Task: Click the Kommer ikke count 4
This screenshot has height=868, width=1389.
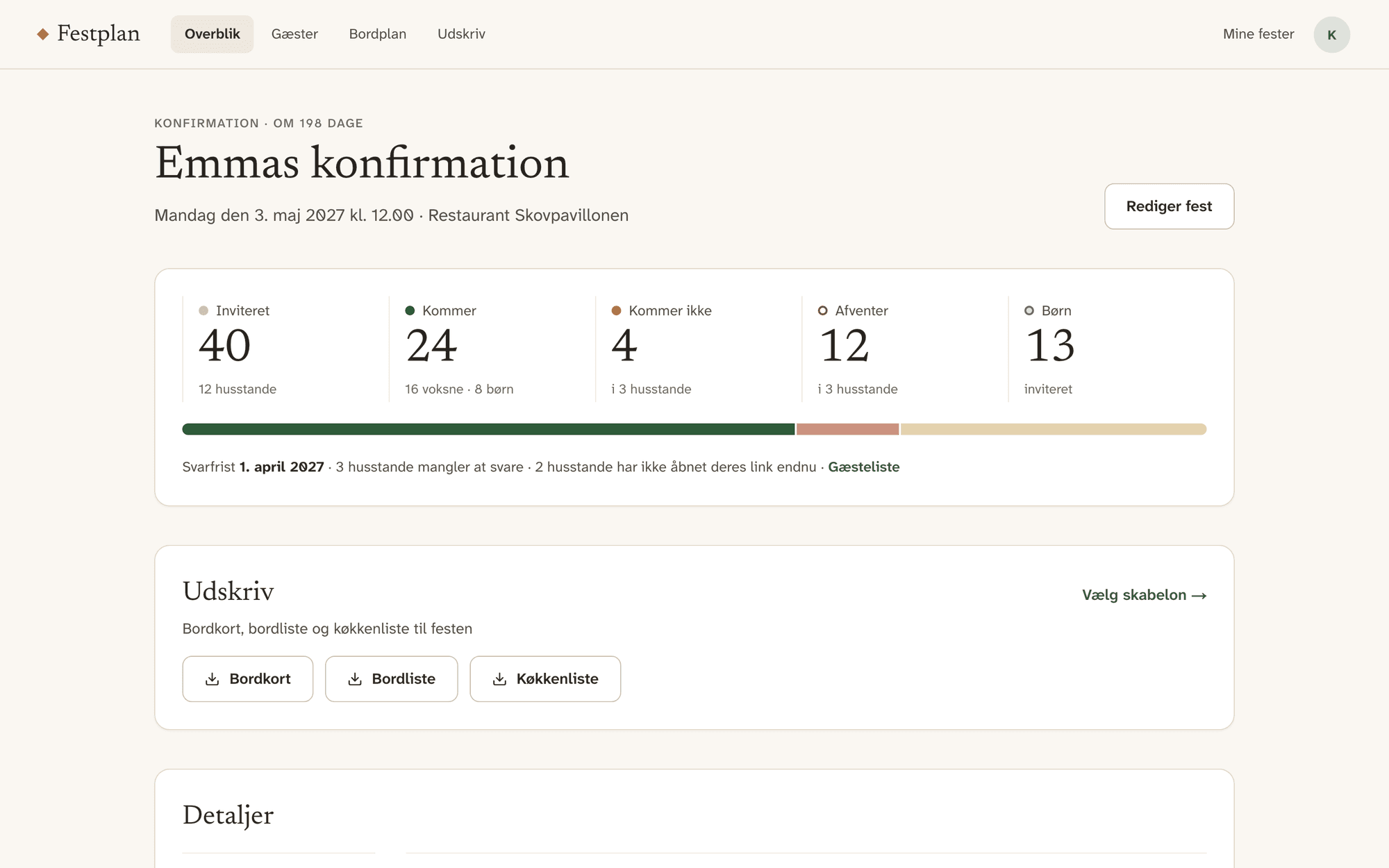Action: [624, 346]
